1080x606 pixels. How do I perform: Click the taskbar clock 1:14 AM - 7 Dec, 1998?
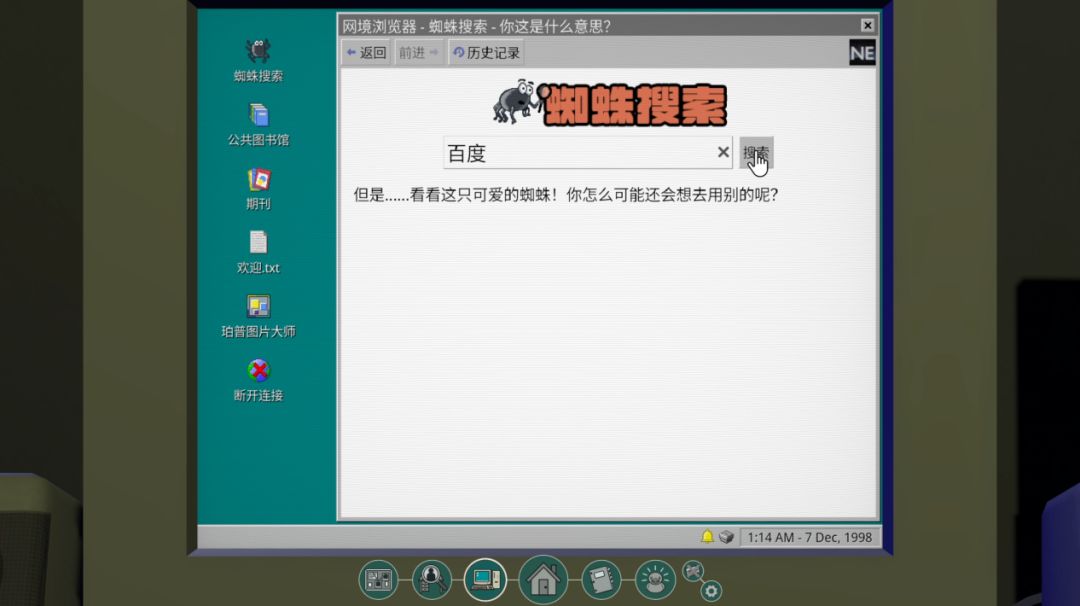click(809, 537)
